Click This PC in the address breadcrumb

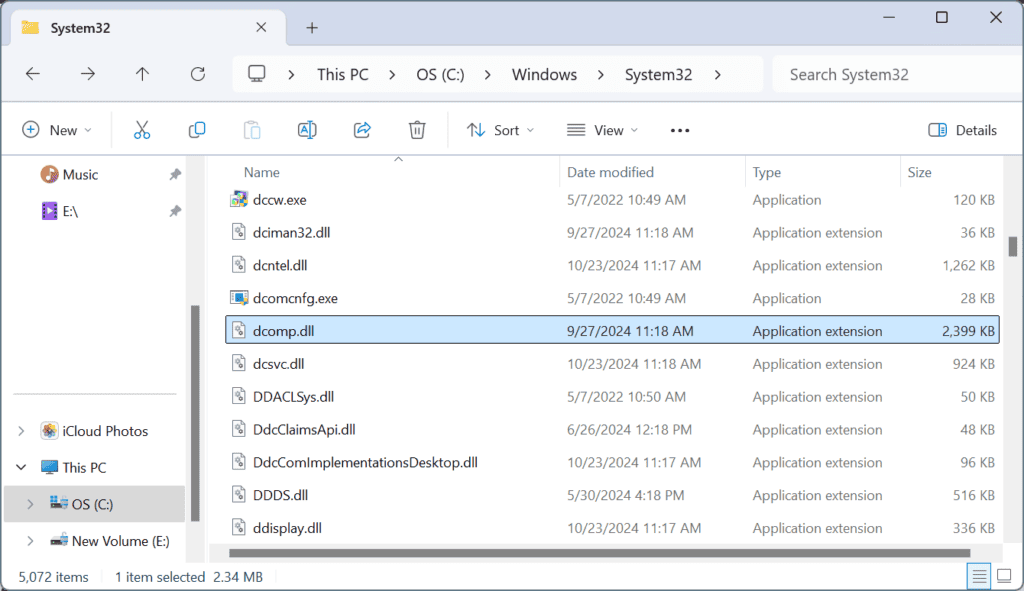pos(343,74)
